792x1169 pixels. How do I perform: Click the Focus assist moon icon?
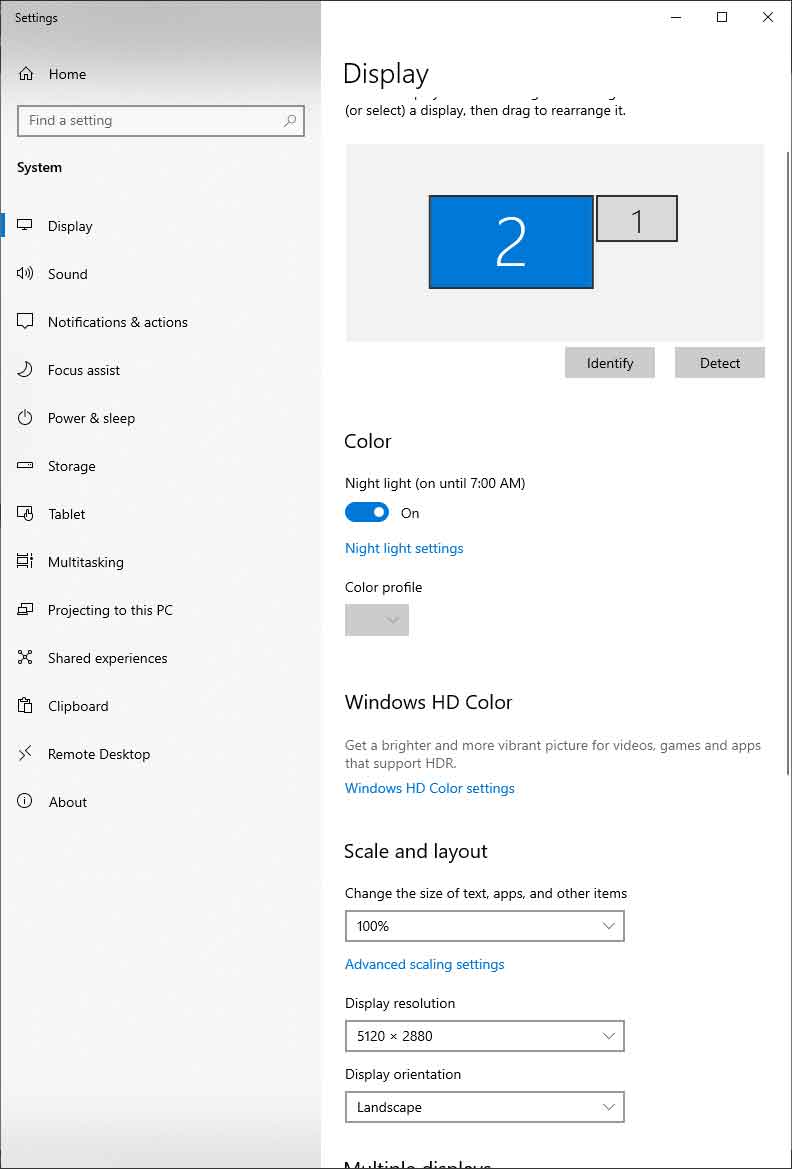pos(25,370)
